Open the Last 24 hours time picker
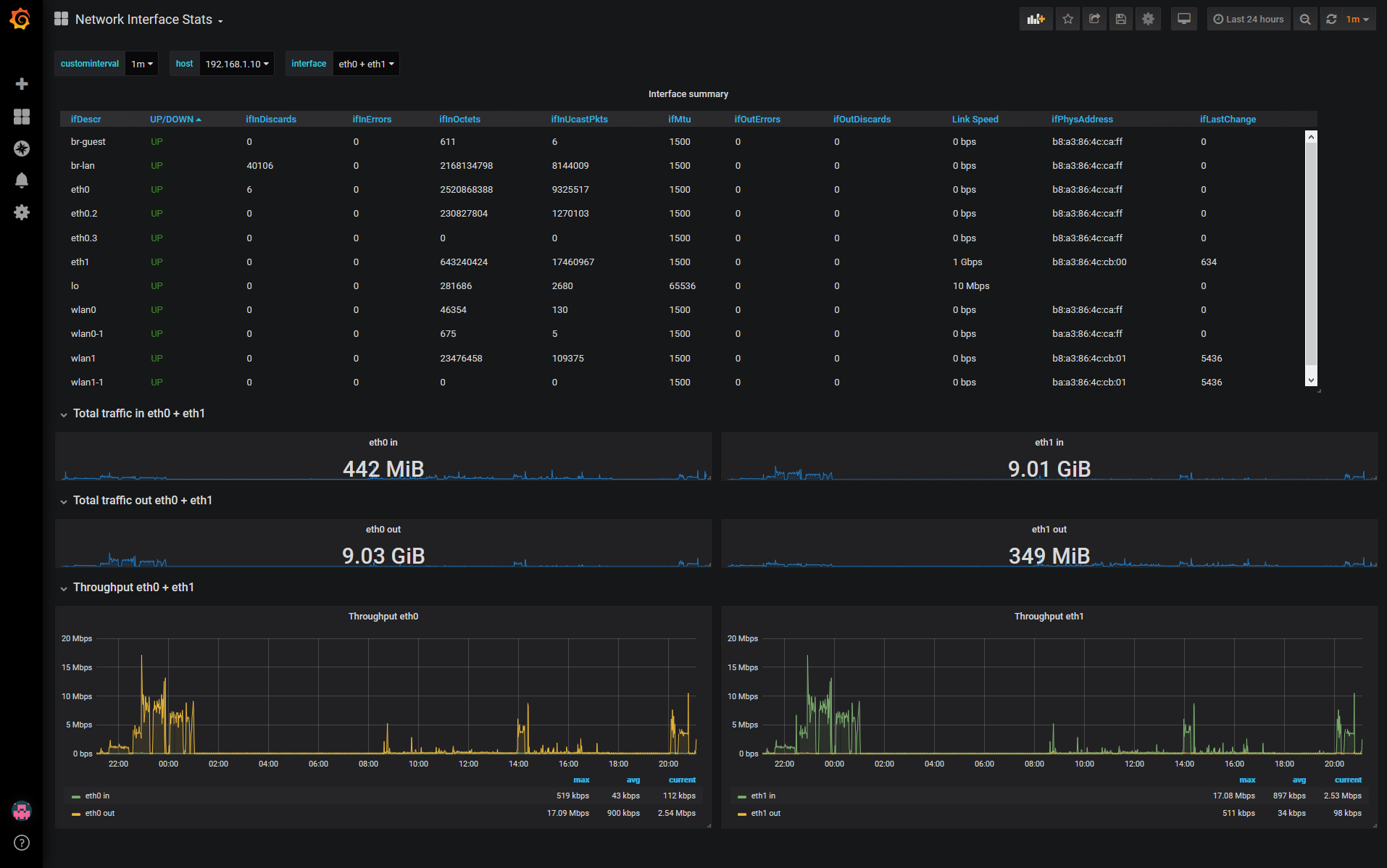The height and width of the screenshot is (868, 1387). pyautogui.click(x=1248, y=20)
